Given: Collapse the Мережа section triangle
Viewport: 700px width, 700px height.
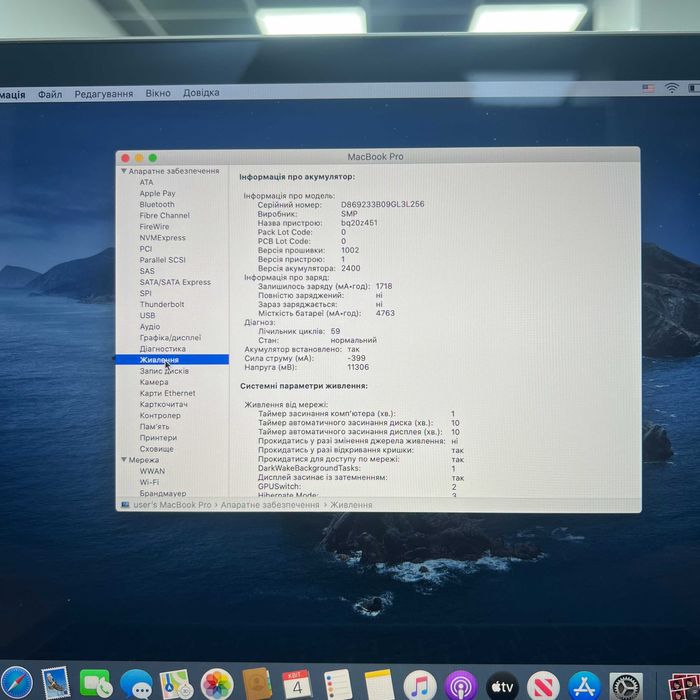Looking at the screenshot, I should (124, 459).
